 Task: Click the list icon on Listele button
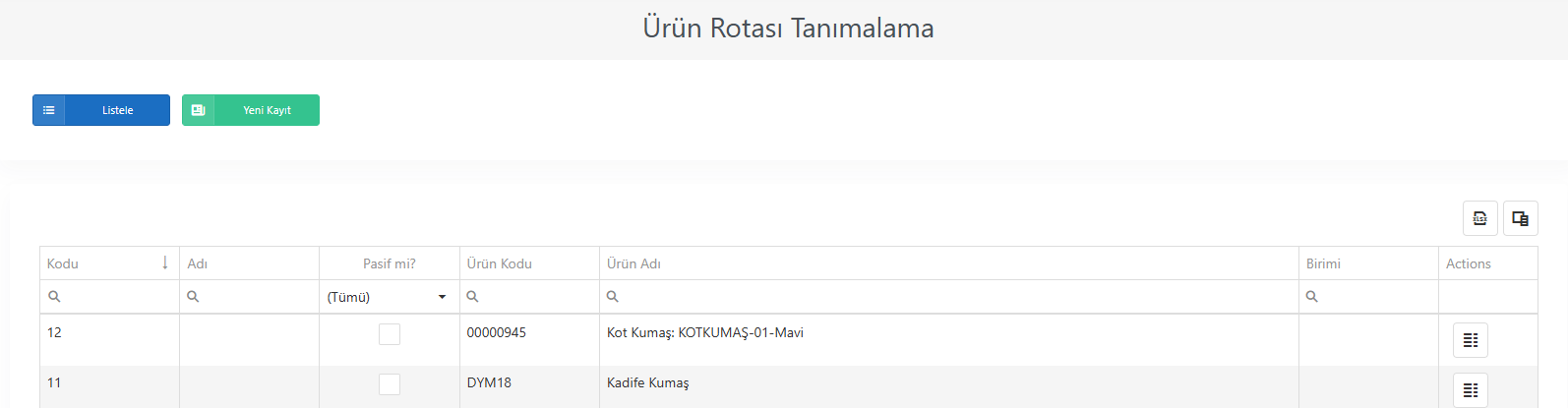(x=48, y=110)
